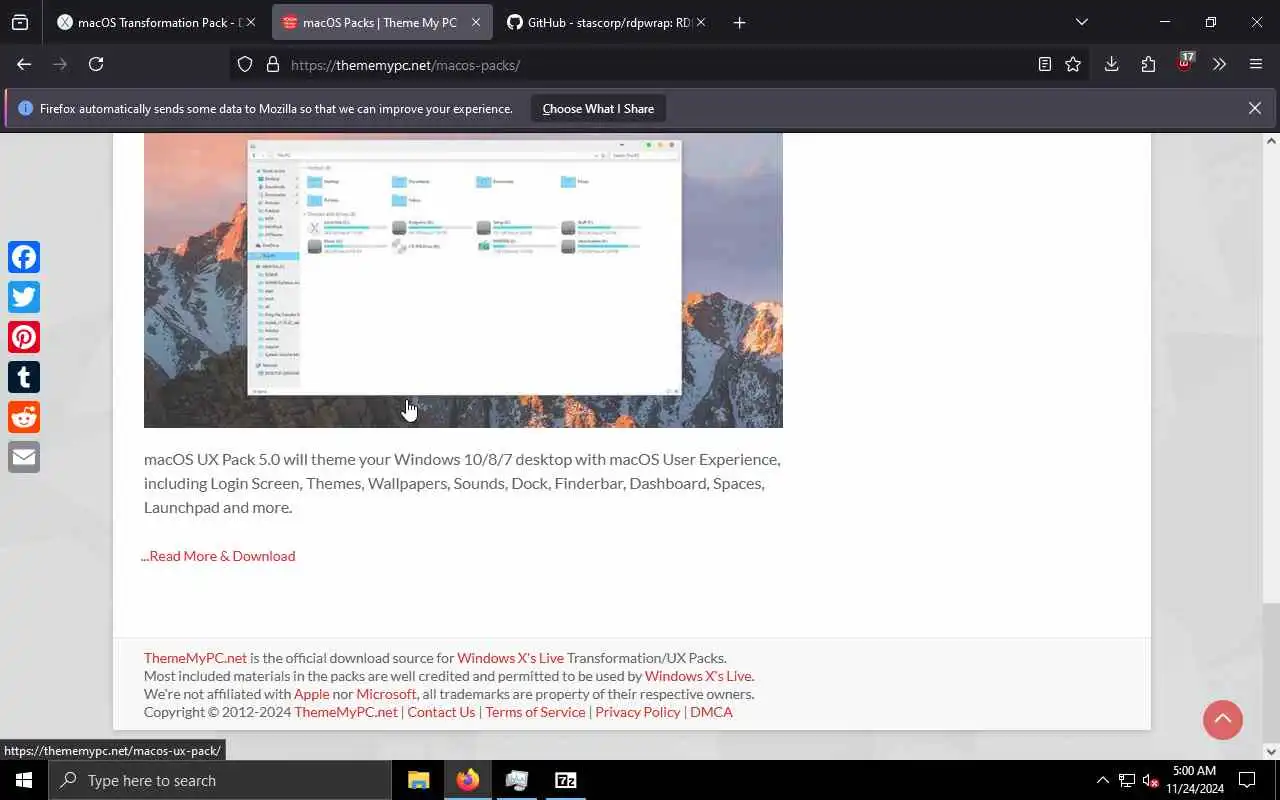Screen dimensions: 1280x800
Task: Share page on Pinterest
Action: click(24, 337)
